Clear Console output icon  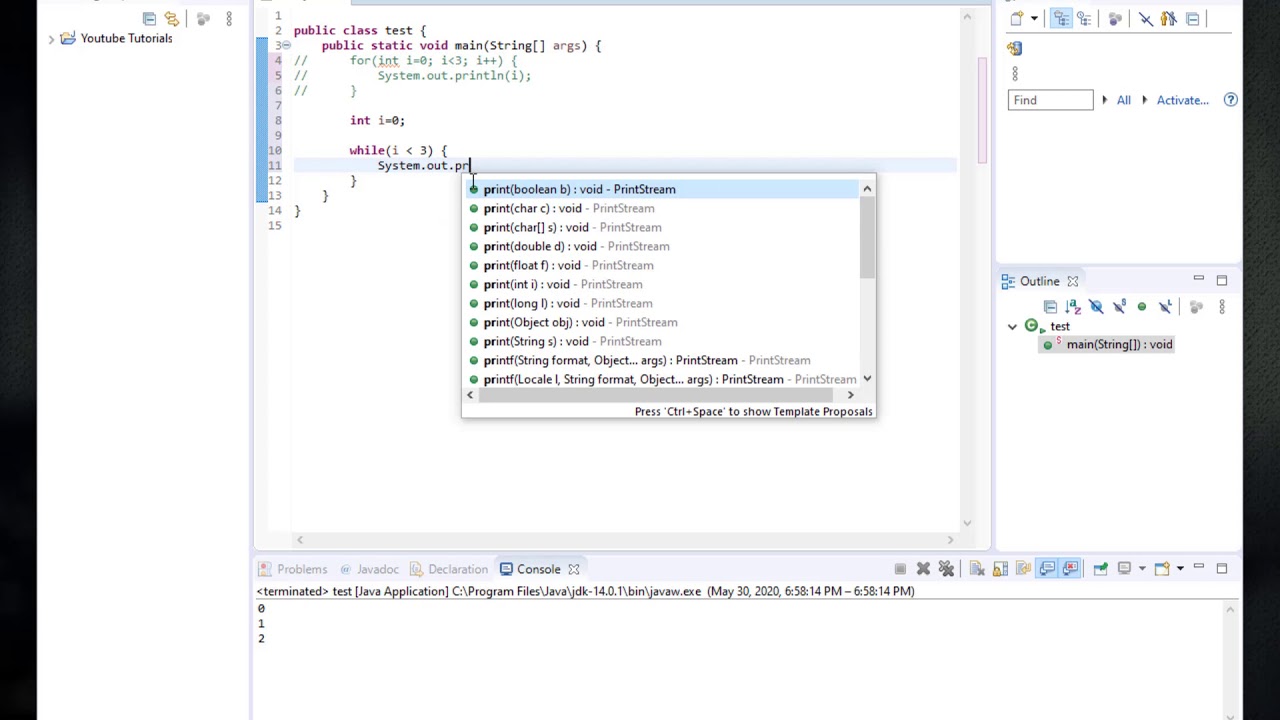point(977,569)
